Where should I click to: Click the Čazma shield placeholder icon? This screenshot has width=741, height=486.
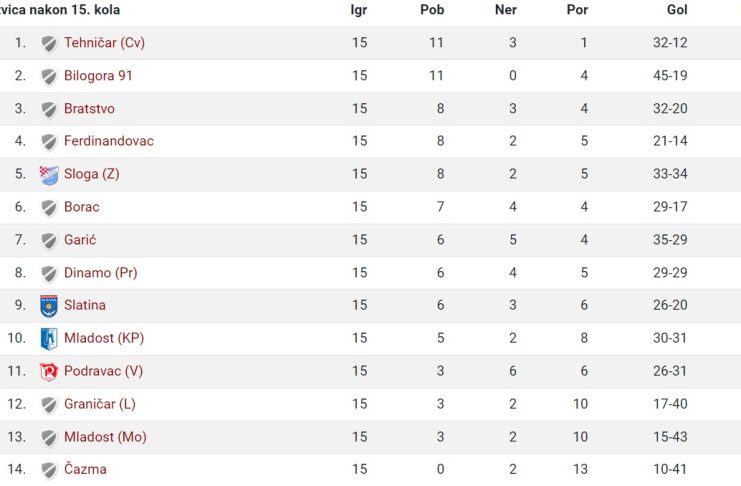[x=49, y=470]
